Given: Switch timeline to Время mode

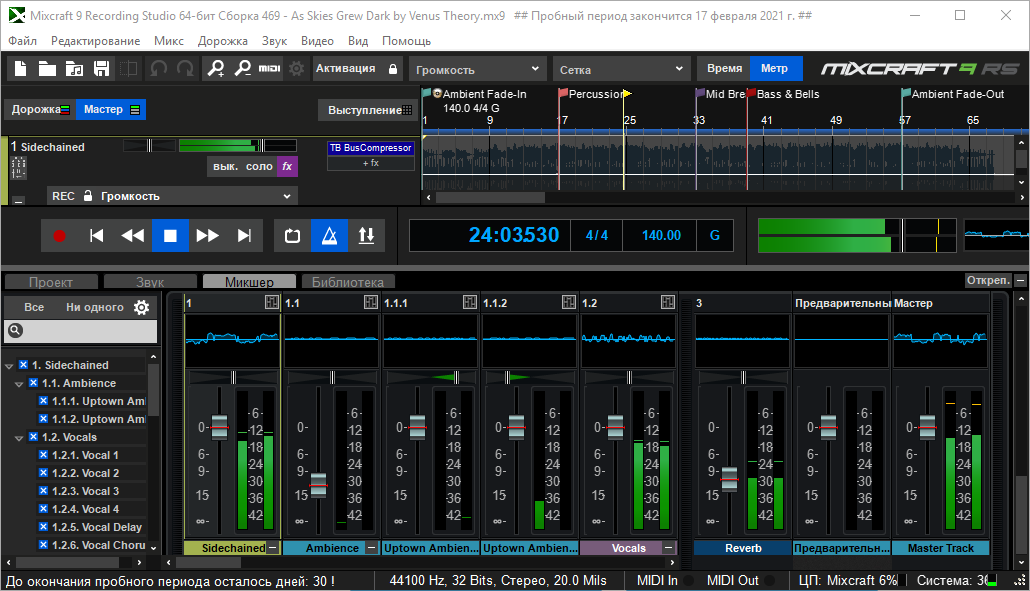Looking at the screenshot, I should (724, 69).
